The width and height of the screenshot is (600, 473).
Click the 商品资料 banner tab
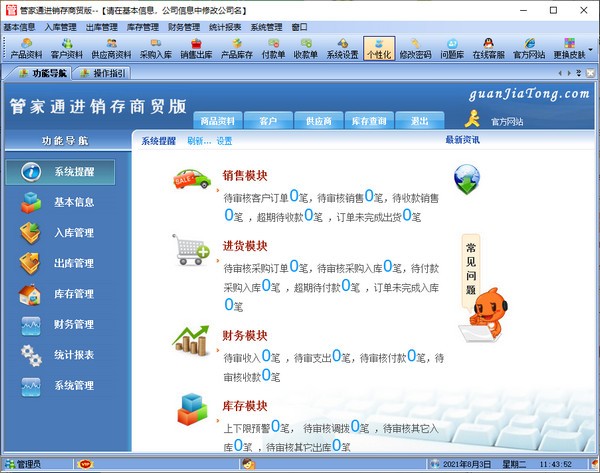pyautogui.click(x=217, y=121)
